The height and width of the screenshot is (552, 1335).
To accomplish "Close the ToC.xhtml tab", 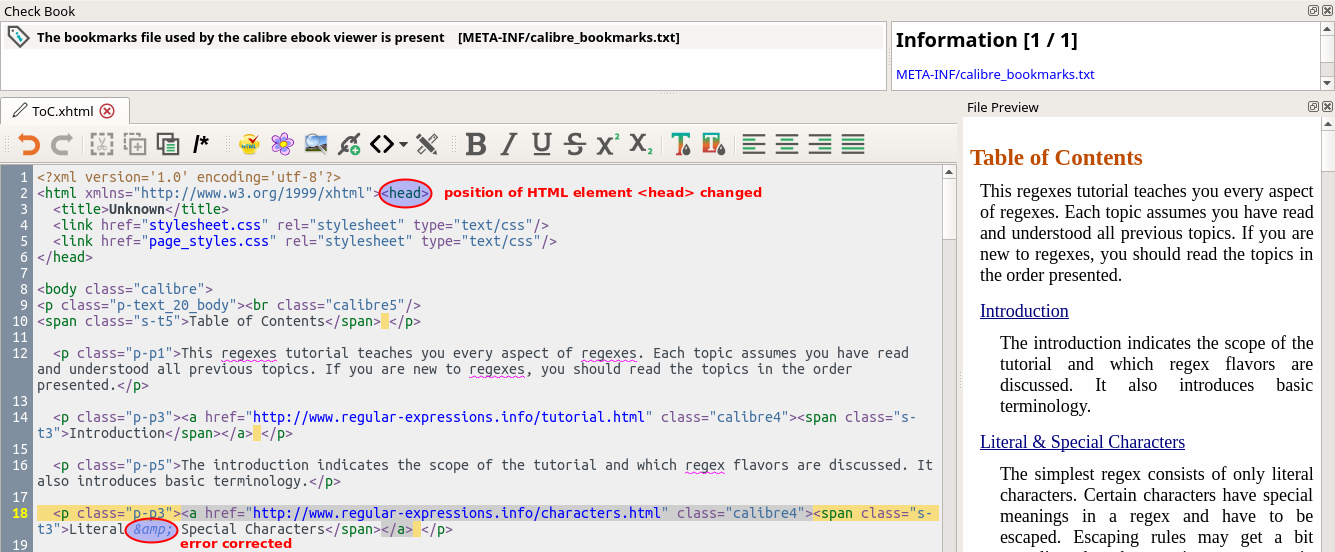I will tap(107, 111).
